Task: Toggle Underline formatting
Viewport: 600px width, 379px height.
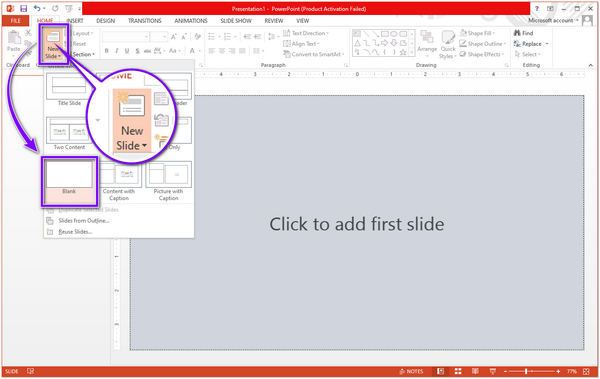Action: click(127, 51)
